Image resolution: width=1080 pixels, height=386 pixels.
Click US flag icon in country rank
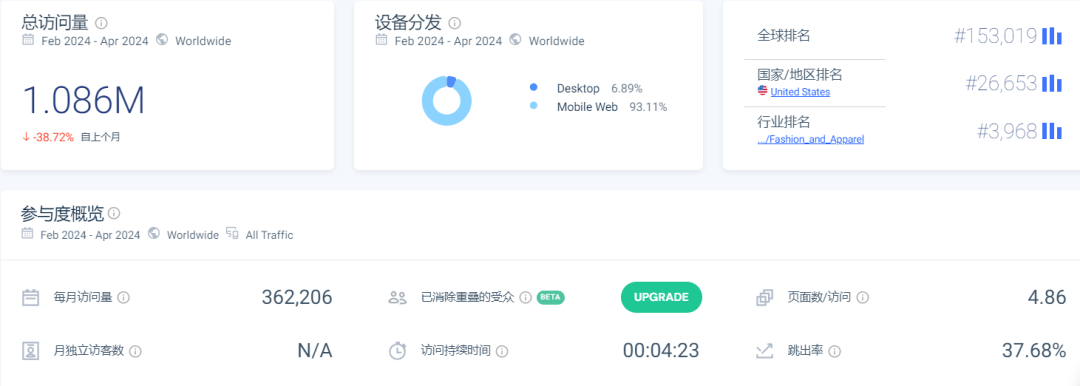pos(762,91)
